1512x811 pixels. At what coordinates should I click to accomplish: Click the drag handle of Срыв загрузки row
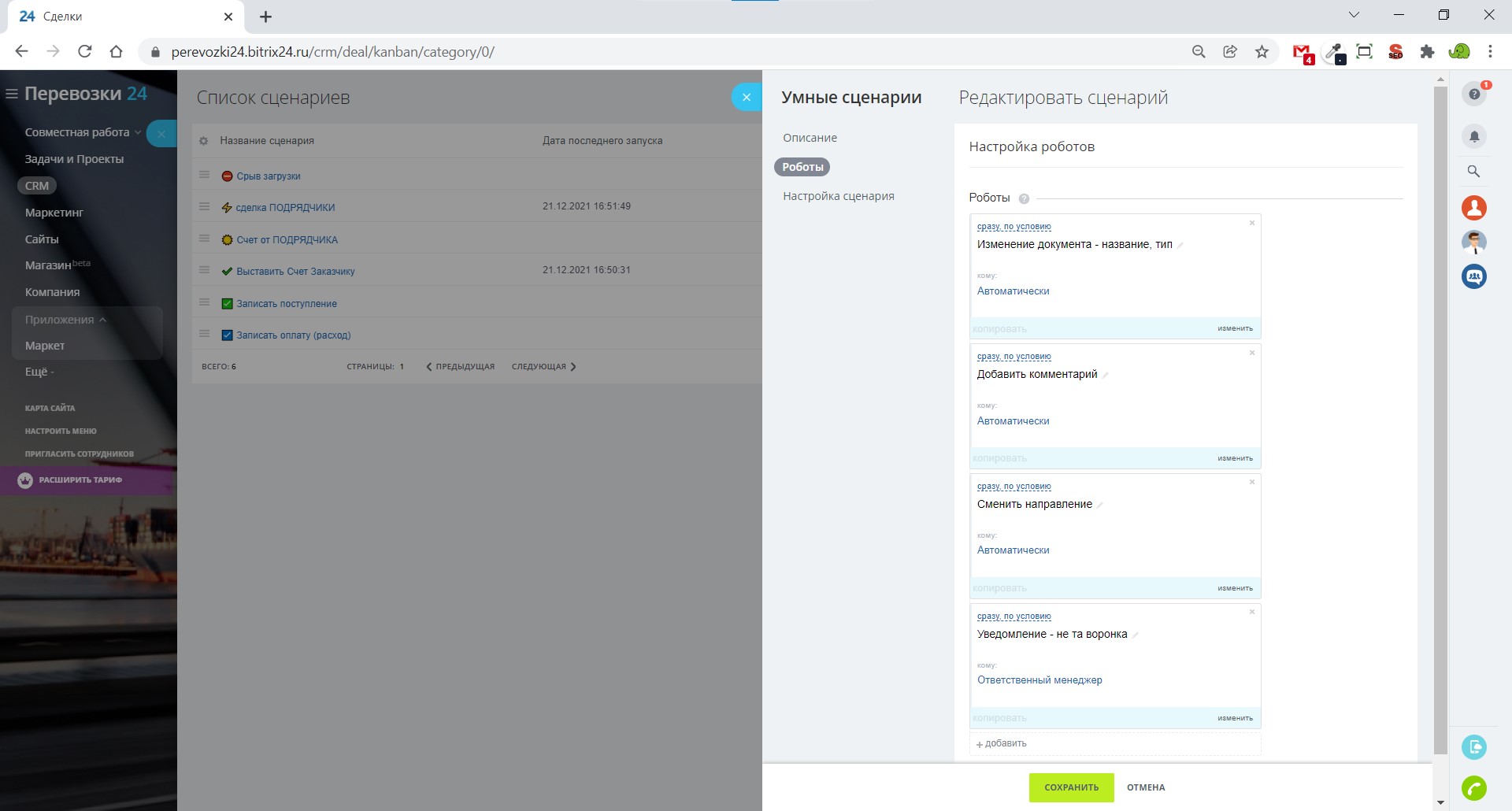(x=205, y=175)
